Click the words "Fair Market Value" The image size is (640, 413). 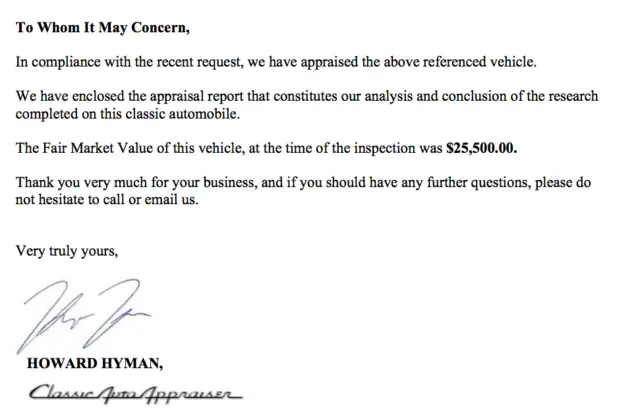coord(98,148)
